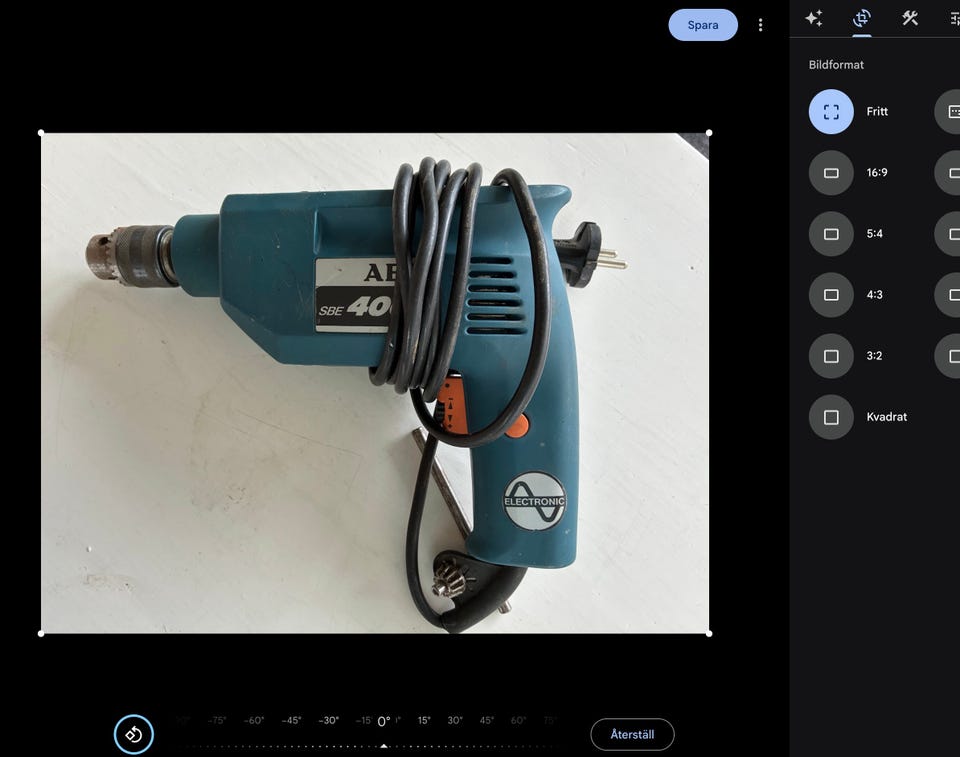The image size is (960, 757).
Task: Click the bottom-right crop corner handle
Action: coord(709,633)
